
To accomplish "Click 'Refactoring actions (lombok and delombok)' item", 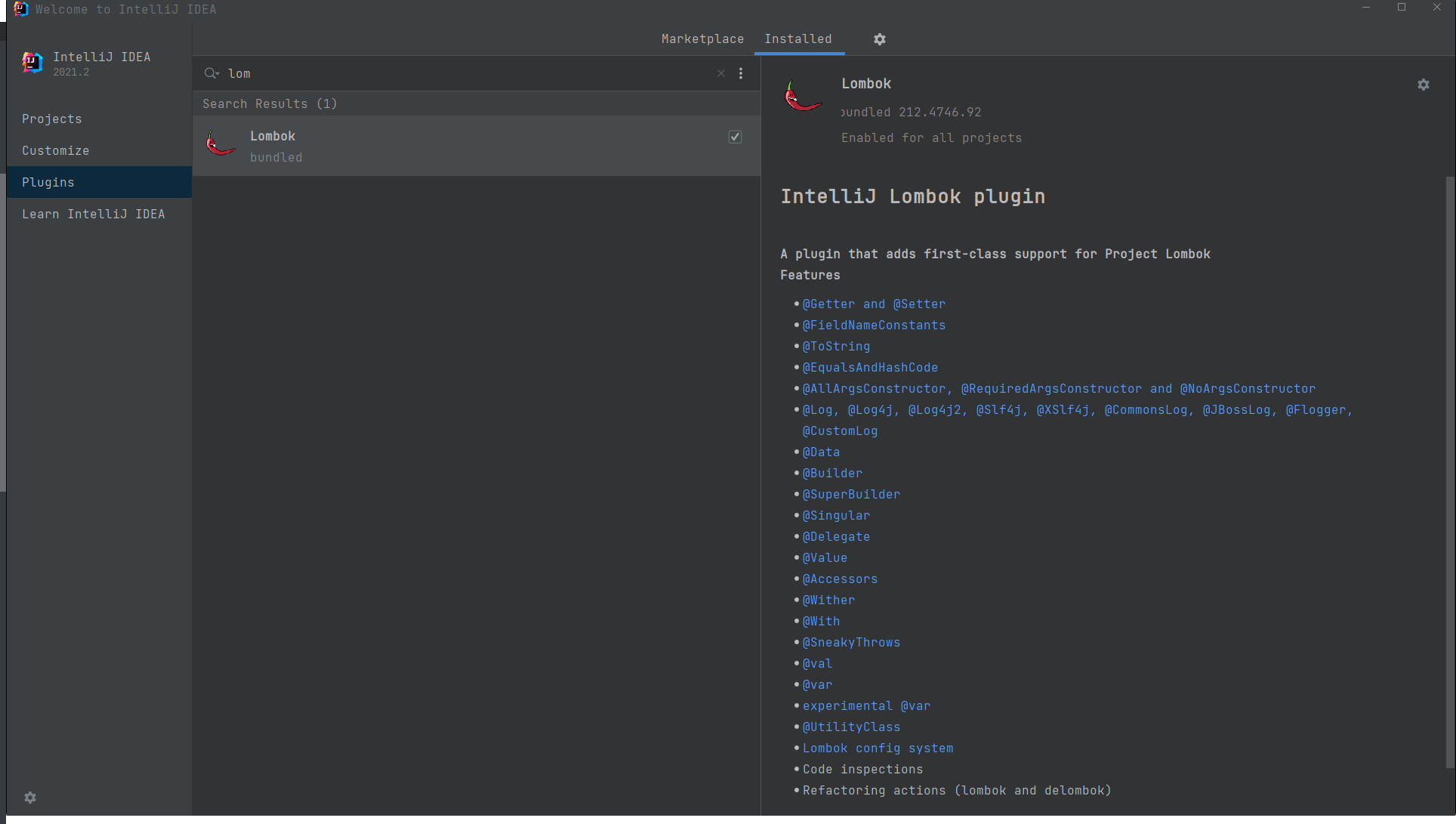I will (957, 790).
